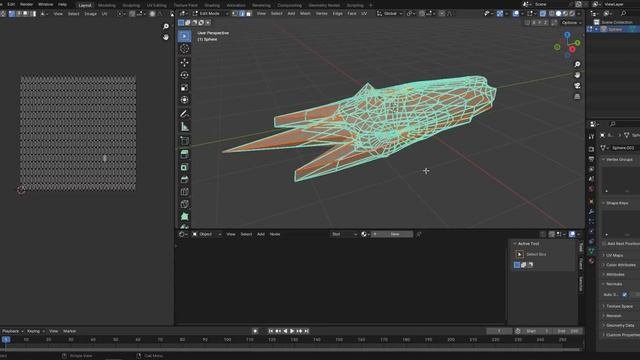Select the Cursor tool
Screen dimensions: 640x360
pos(184,49)
